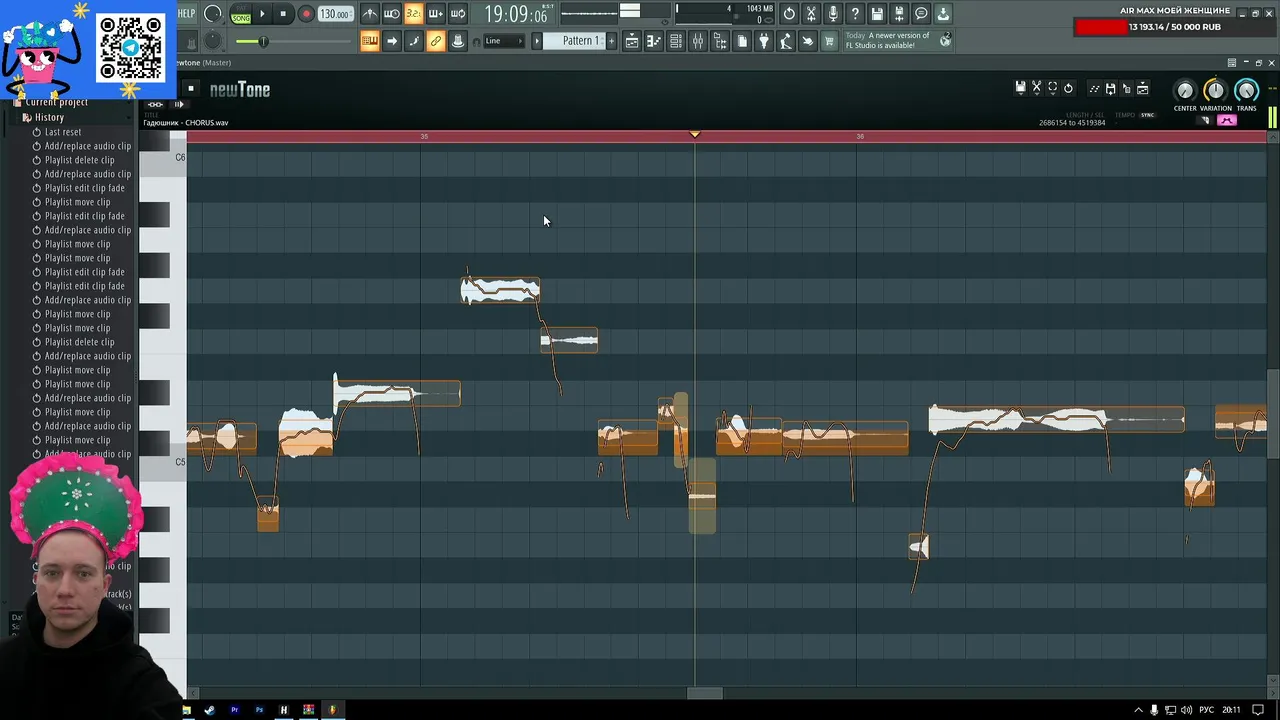Open the Playlist view icon
Image resolution: width=1280 pixels, height=720 pixels.
point(632,41)
